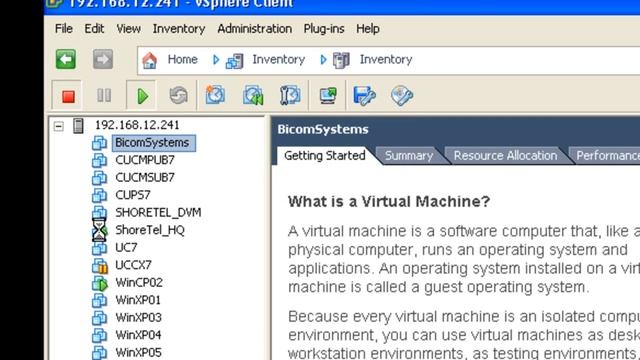Expand breadcrumb arrow before first Inventory
The width and height of the screenshot is (640, 360).
pos(216,60)
